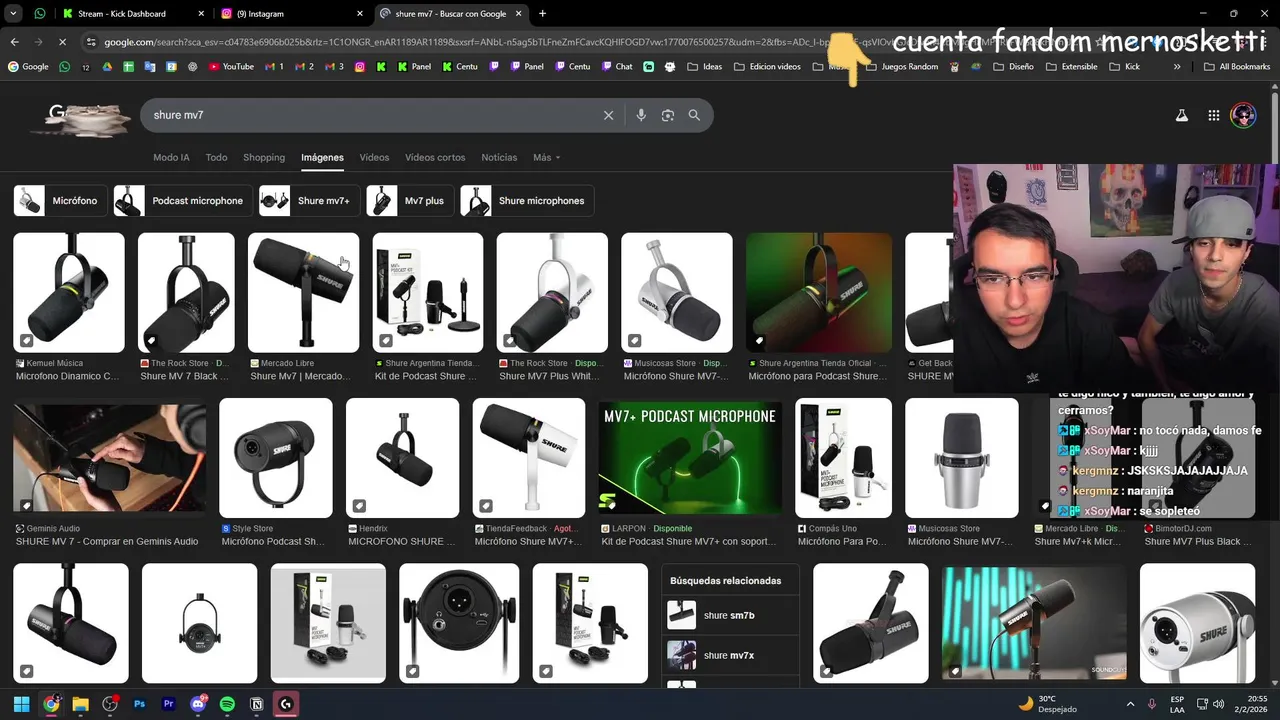Open the WhatsApp pinned tab

point(40,14)
